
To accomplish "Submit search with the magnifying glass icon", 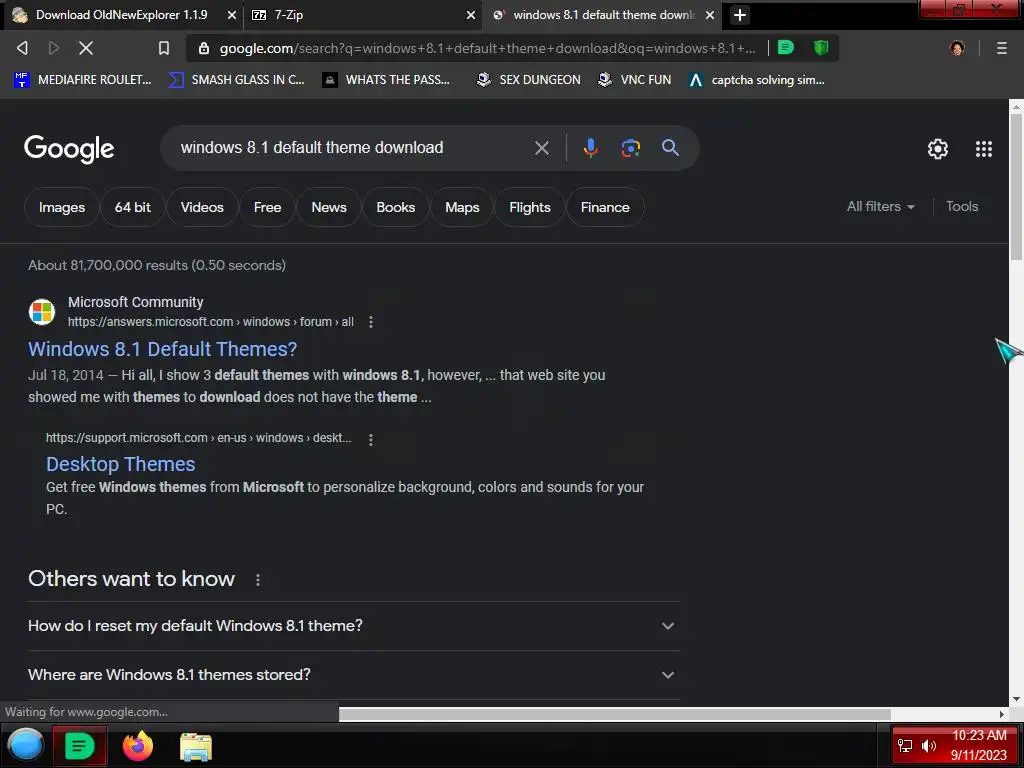I will [x=670, y=148].
